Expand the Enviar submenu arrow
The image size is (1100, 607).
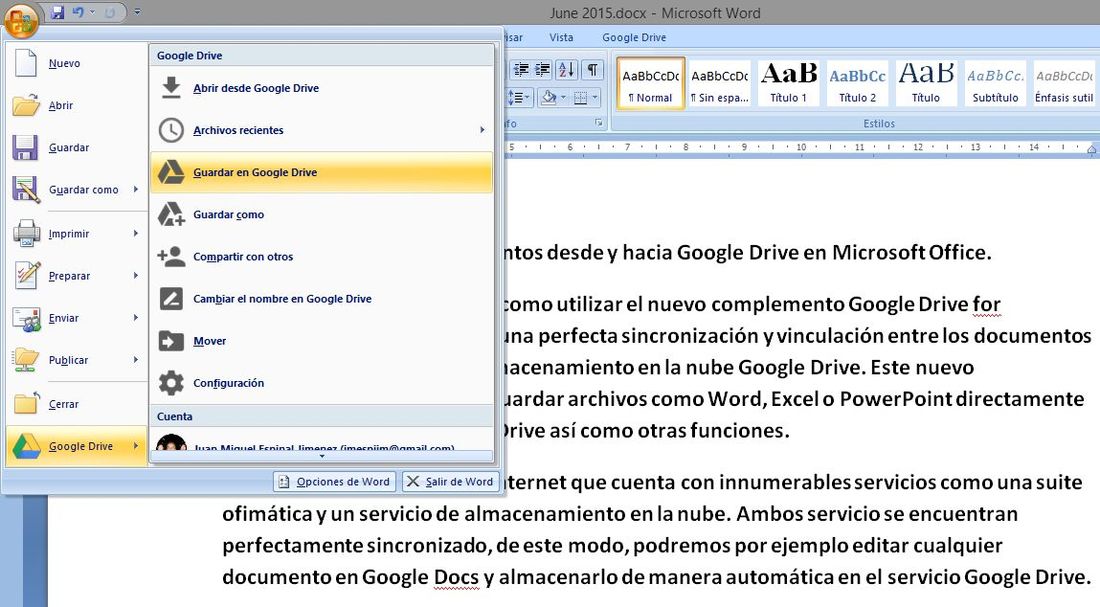[x=136, y=318]
